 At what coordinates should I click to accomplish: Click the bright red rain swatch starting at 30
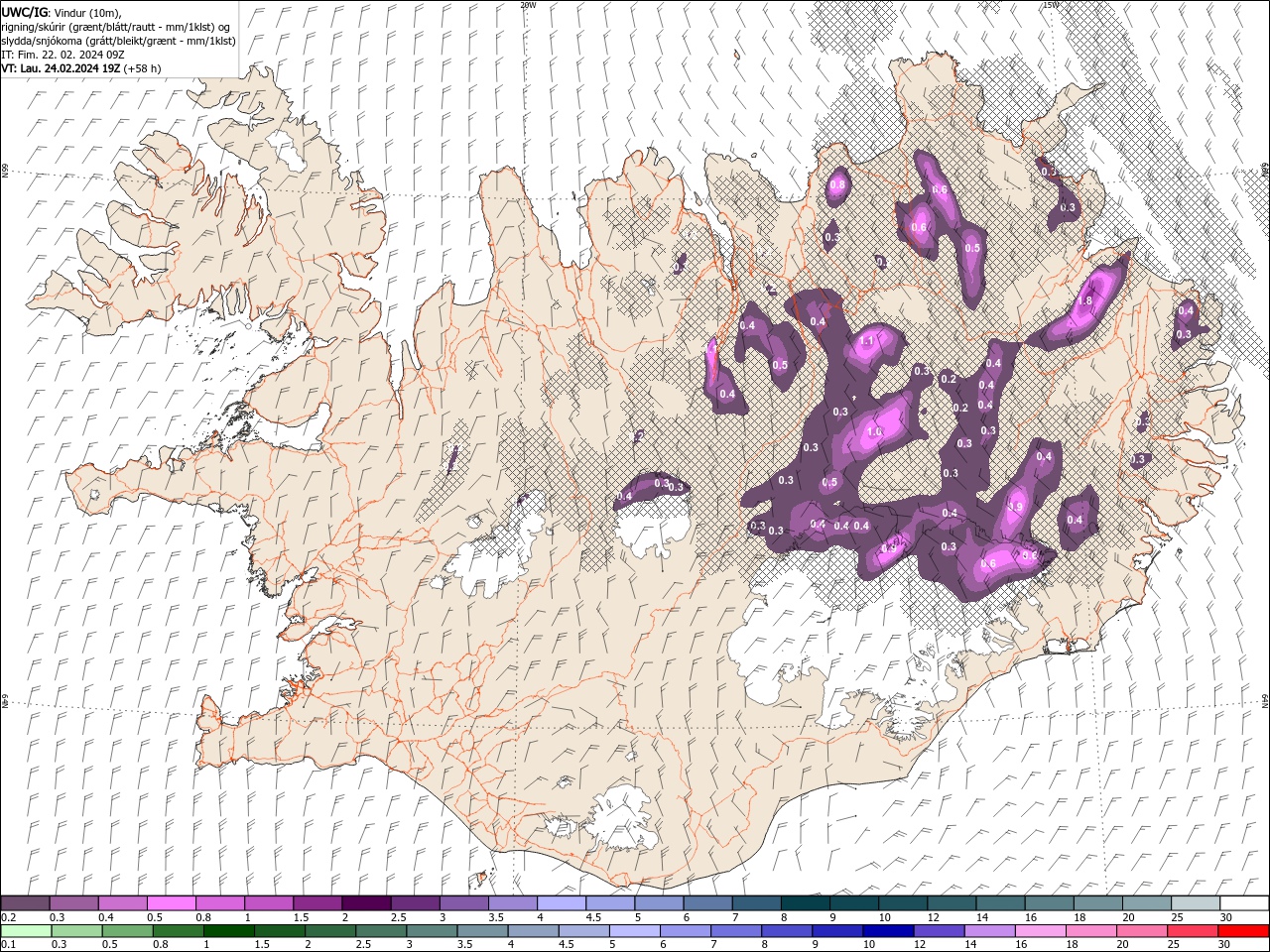click(1242, 931)
